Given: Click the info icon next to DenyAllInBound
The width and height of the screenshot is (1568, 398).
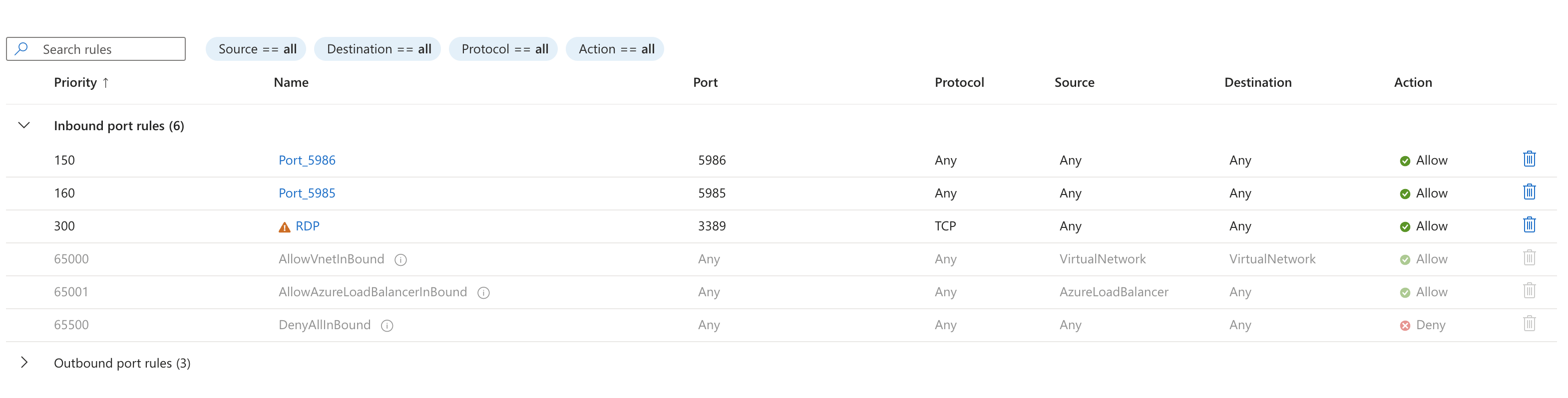Looking at the screenshot, I should (387, 325).
